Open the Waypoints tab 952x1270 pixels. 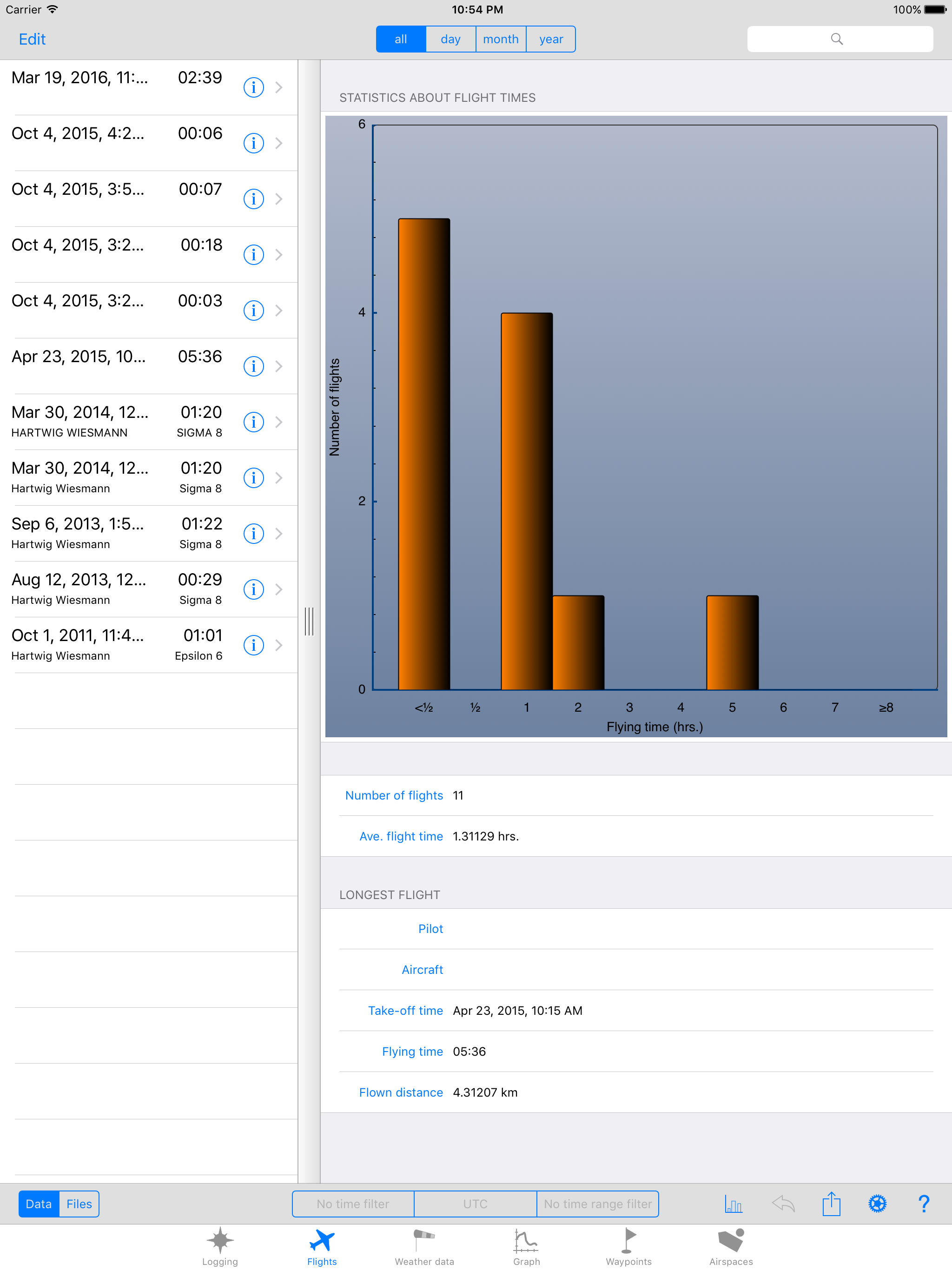[x=629, y=1247]
